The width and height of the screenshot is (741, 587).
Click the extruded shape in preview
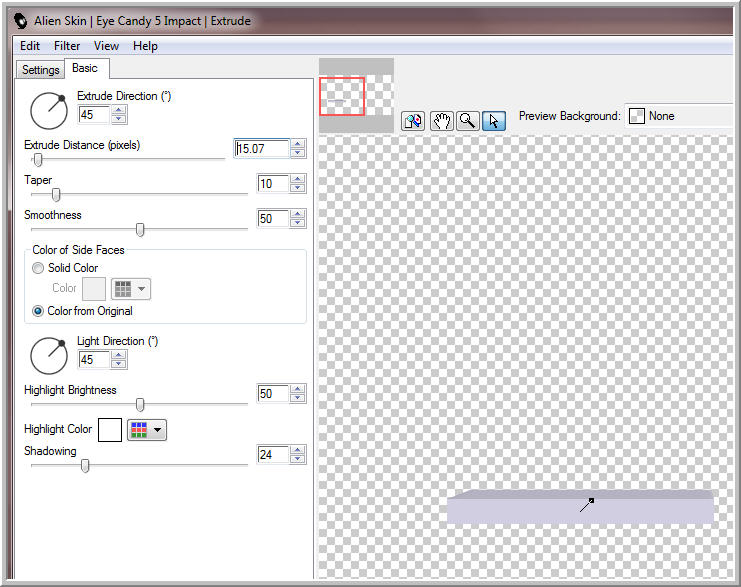click(580, 507)
